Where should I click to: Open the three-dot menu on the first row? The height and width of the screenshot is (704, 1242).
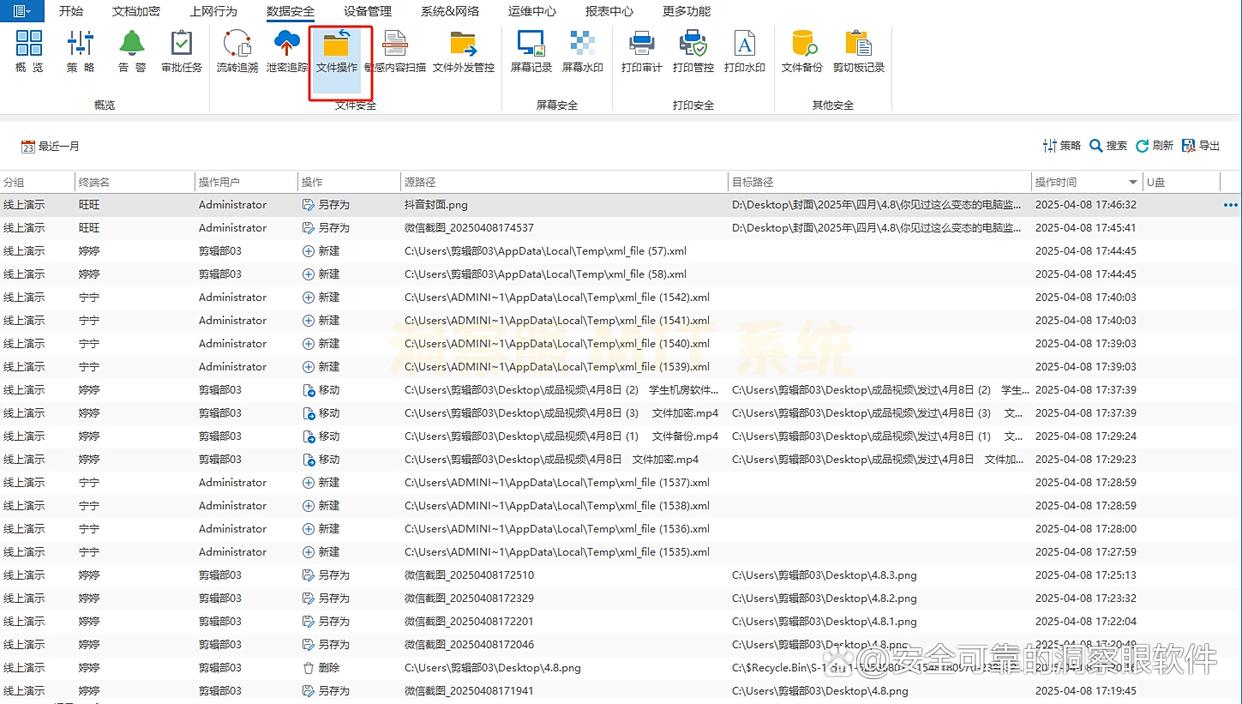pos(1230,205)
